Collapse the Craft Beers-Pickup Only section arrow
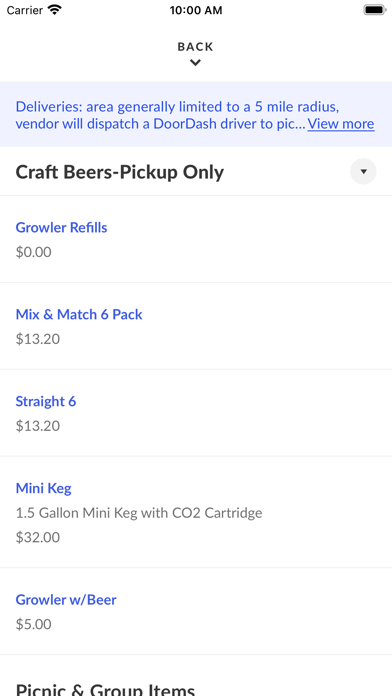The height and width of the screenshot is (696, 392). click(x=363, y=171)
